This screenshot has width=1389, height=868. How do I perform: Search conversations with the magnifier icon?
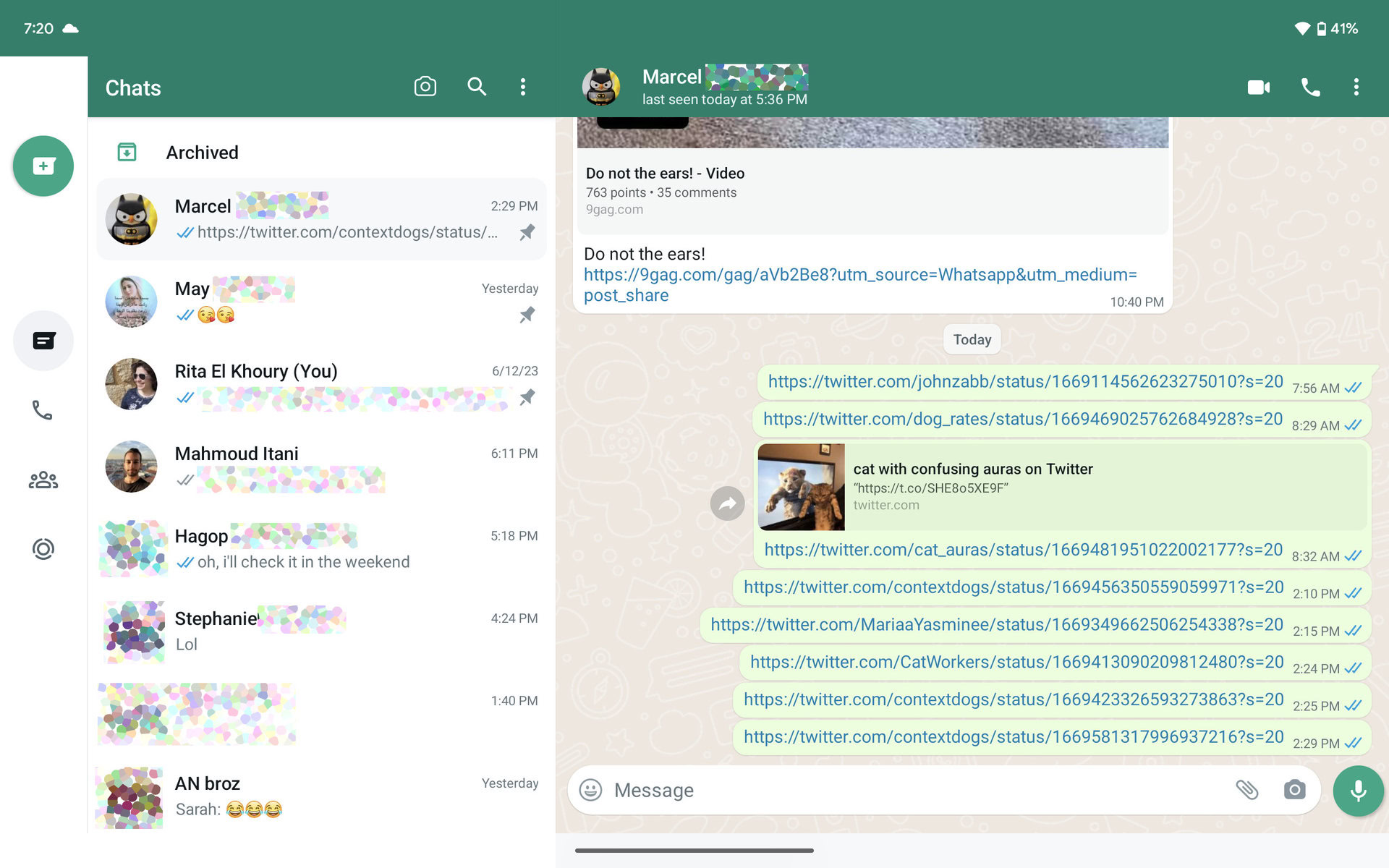click(477, 87)
